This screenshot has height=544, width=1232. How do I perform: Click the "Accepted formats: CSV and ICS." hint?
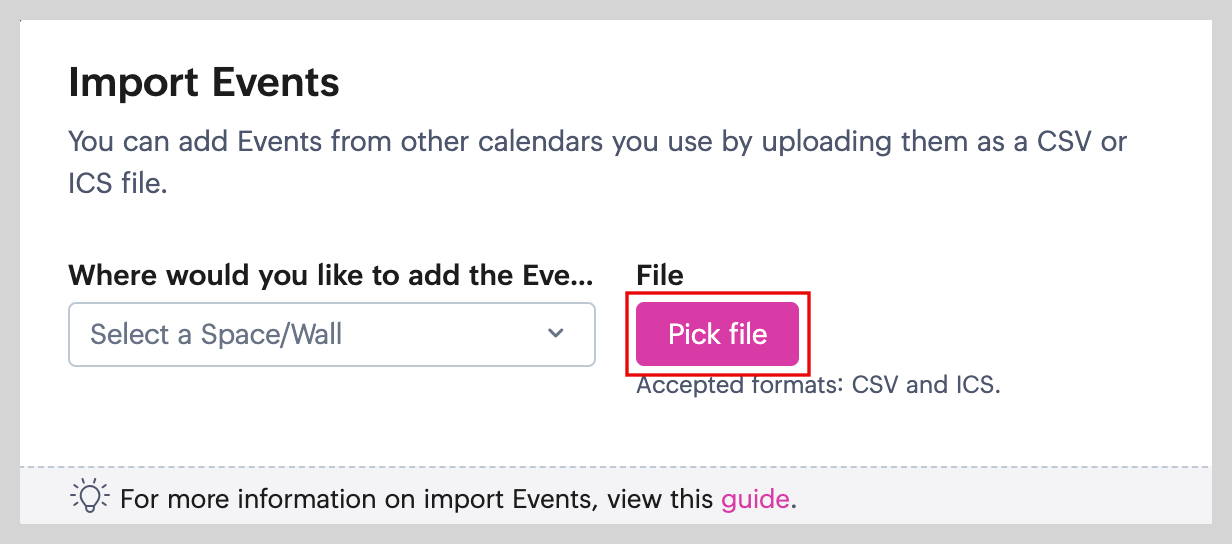pos(818,385)
